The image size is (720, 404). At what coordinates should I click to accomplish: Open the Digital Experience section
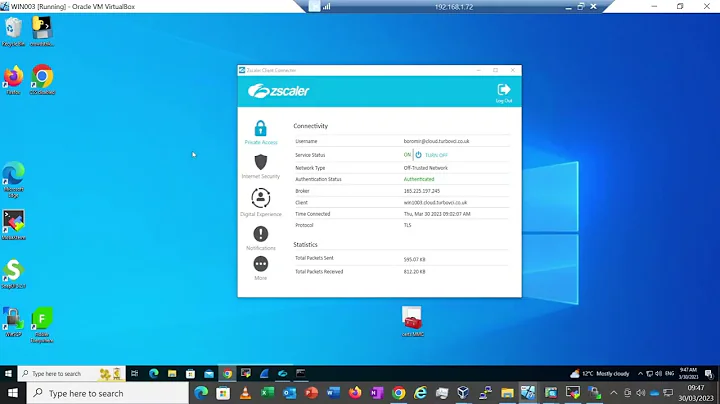pyautogui.click(x=260, y=202)
